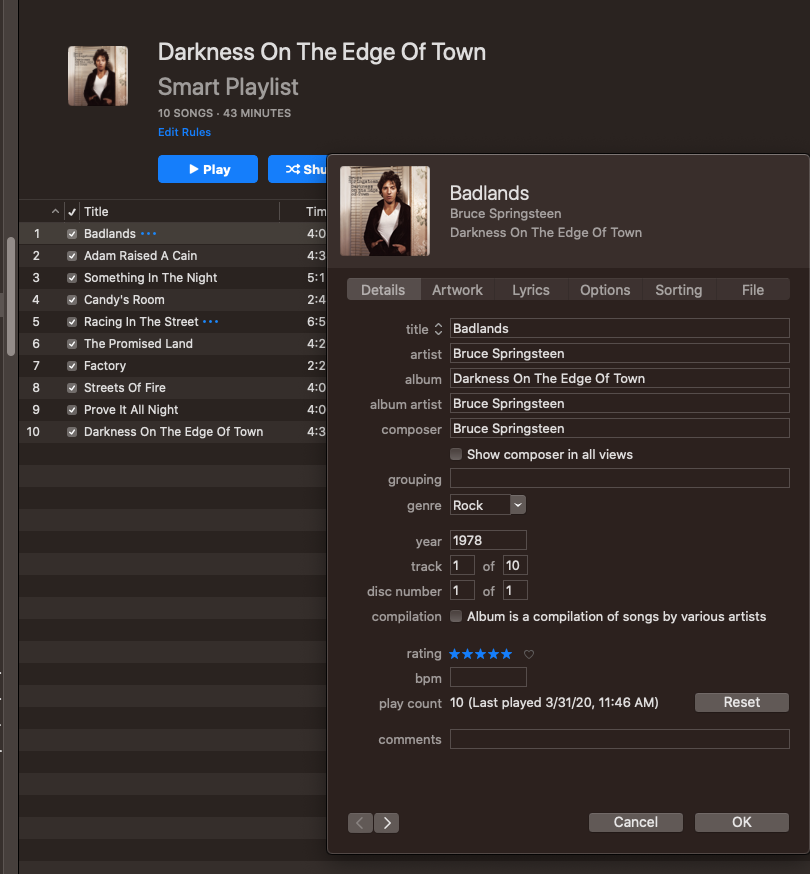
Task: Click the Play button
Action: coord(208,169)
